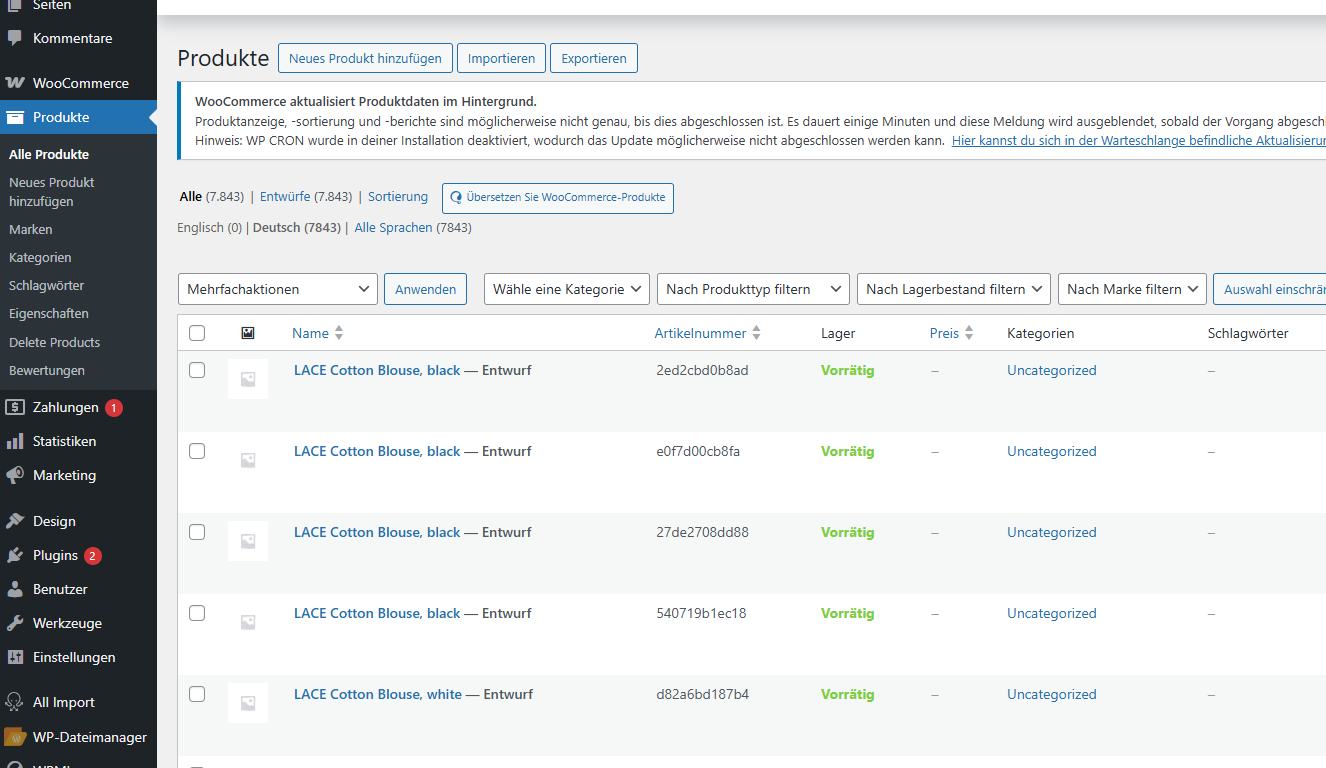Click Uncategorized link in row 540719b1ec18
This screenshot has height=768, width=1326.
point(1052,613)
